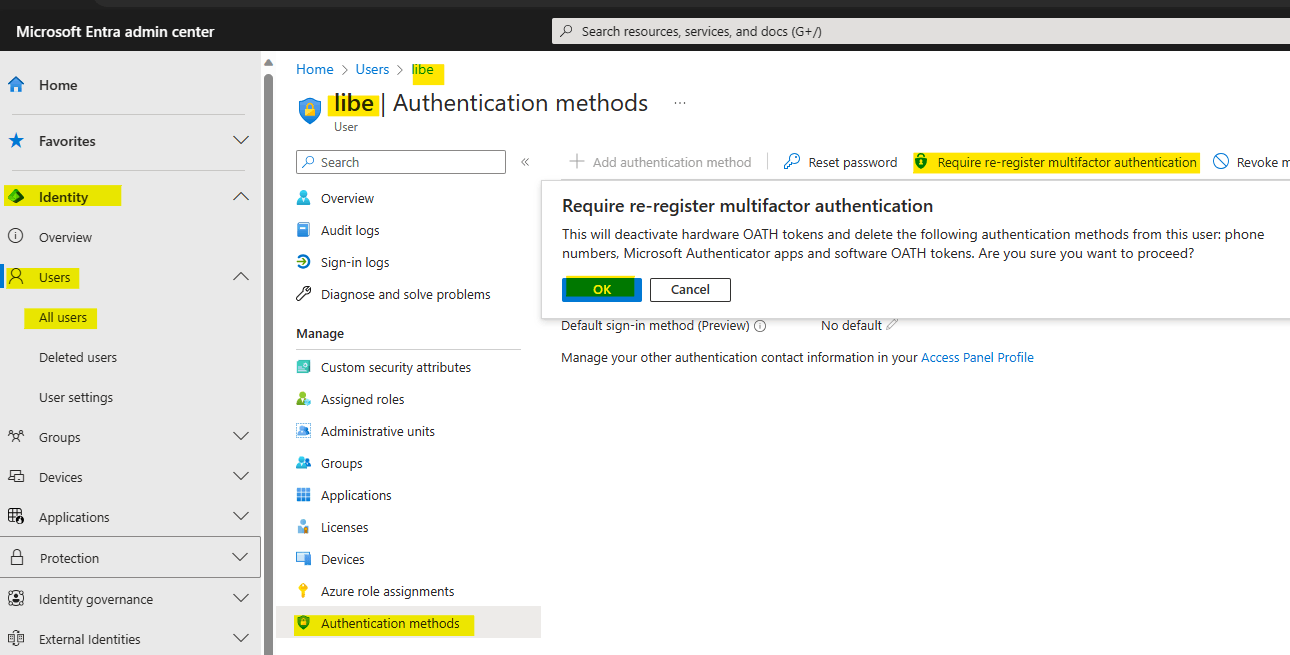Click the Overview info icon under Identity

coord(16,237)
